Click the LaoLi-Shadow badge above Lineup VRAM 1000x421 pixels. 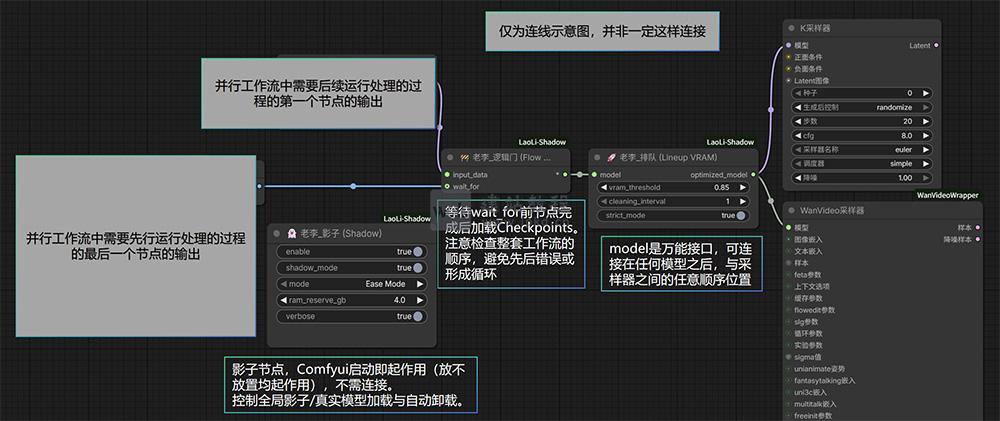tap(730, 142)
